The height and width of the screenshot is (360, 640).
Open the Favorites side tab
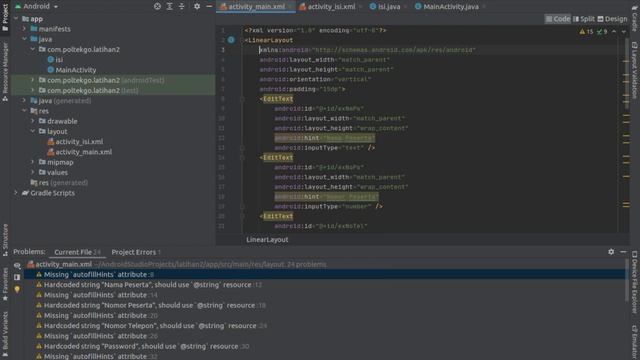[x=5, y=284]
